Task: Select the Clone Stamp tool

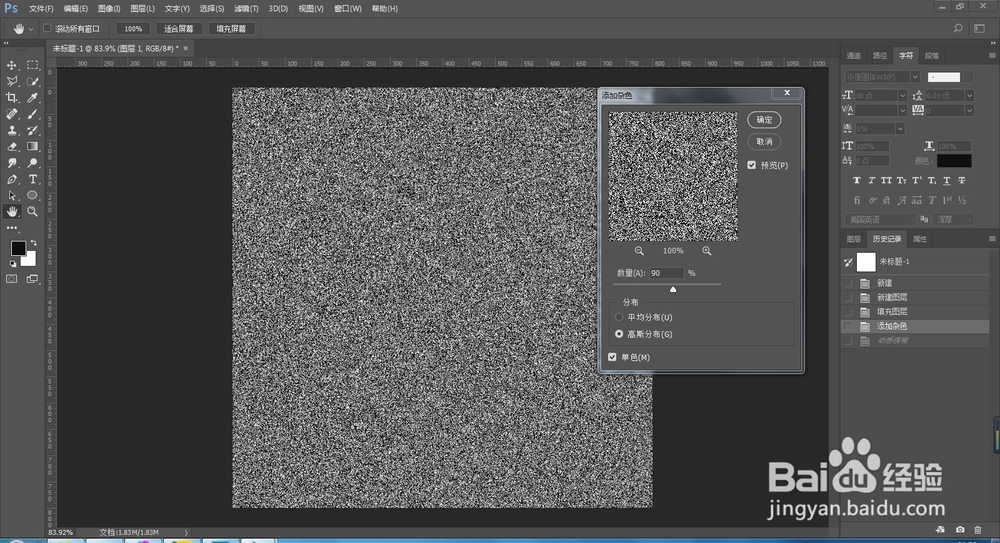Action: pyautogui.click(x=11, y=130)
